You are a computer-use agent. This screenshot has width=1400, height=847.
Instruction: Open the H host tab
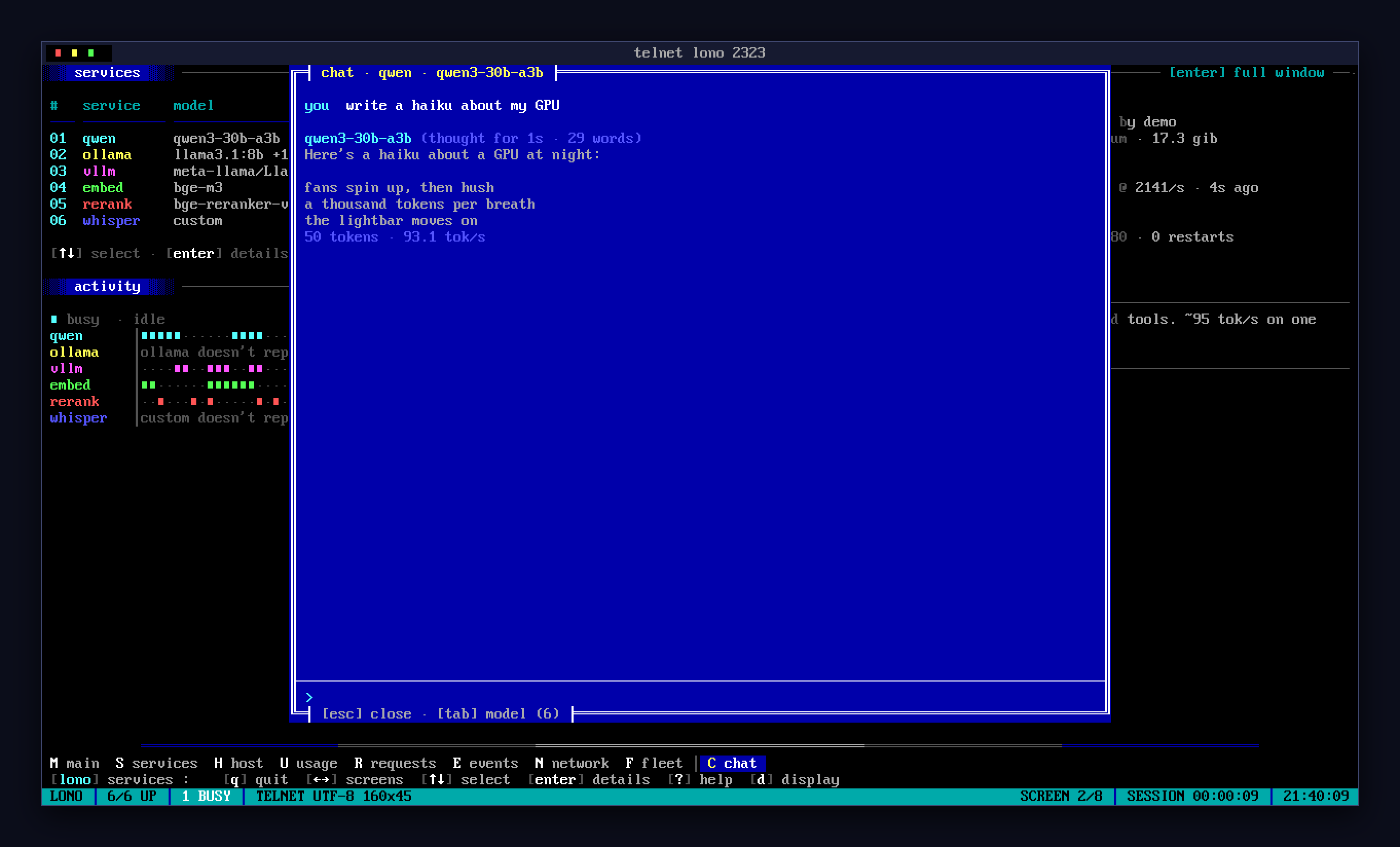coord(238,763)
